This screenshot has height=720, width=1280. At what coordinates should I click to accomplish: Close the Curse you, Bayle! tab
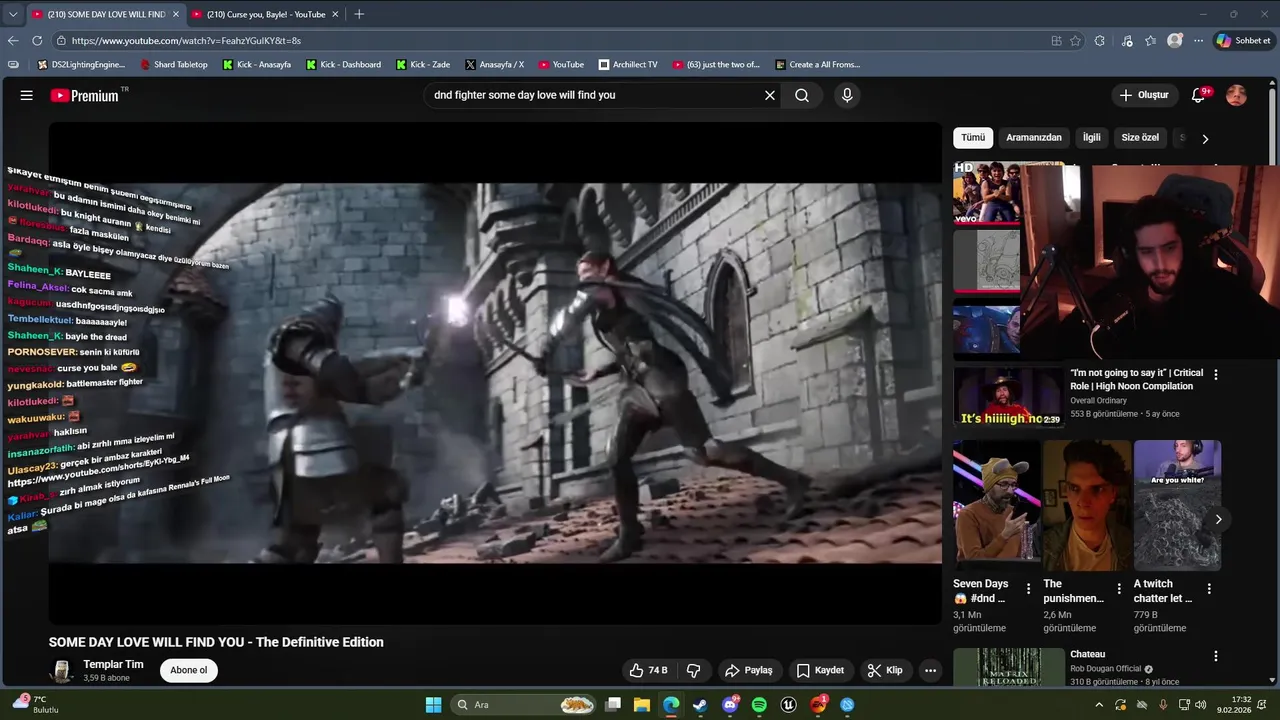coord(335,14)
